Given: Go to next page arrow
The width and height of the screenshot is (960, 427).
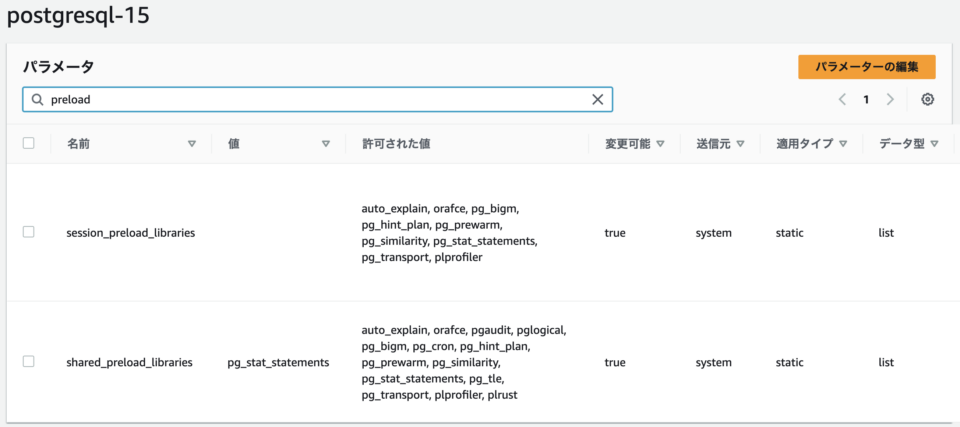Looking at the screenshot, I should pos(890,99).
